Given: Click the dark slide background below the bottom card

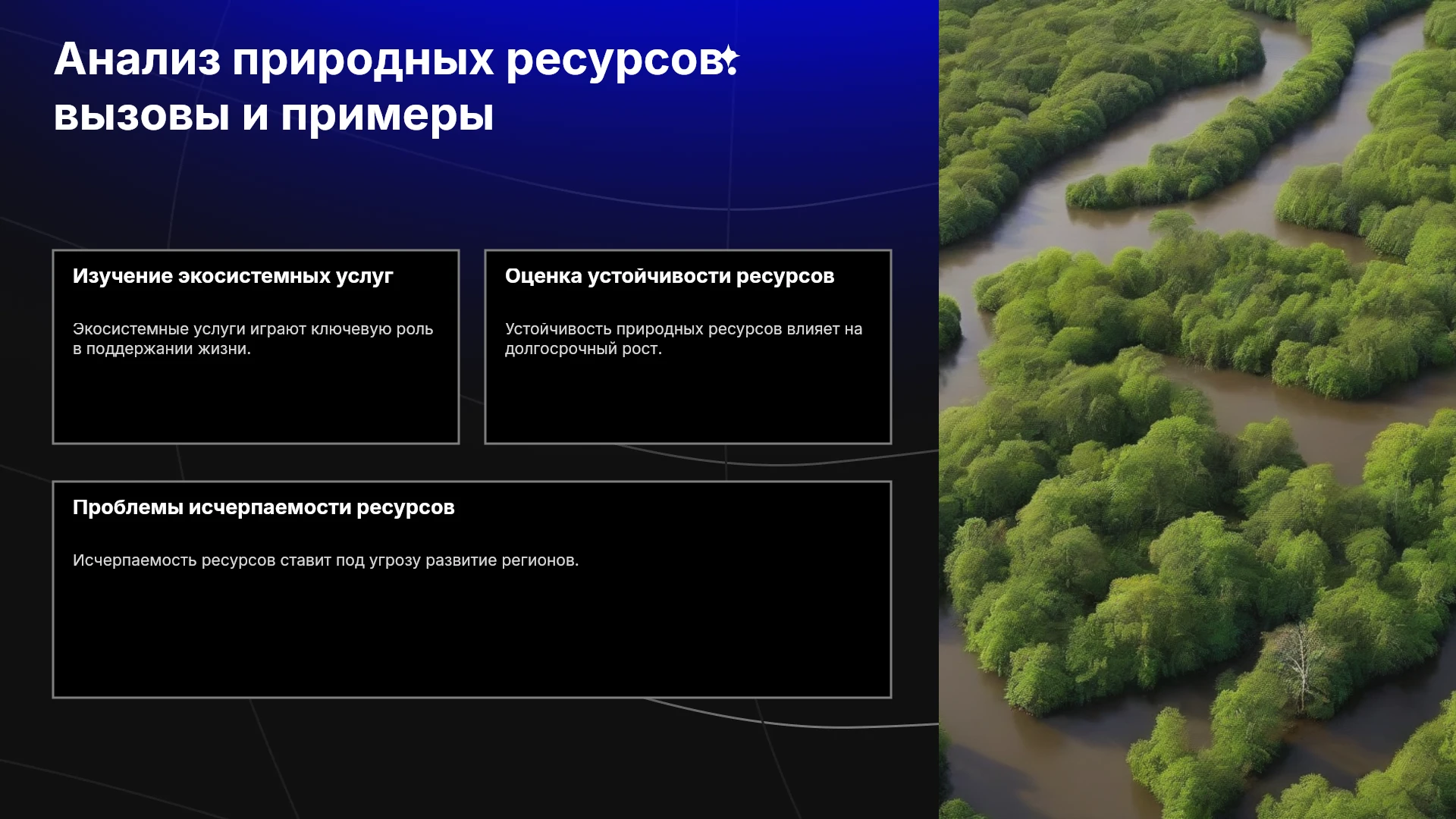Looking at the screenshot, I should pyautogui.click(x=470, y=758).
